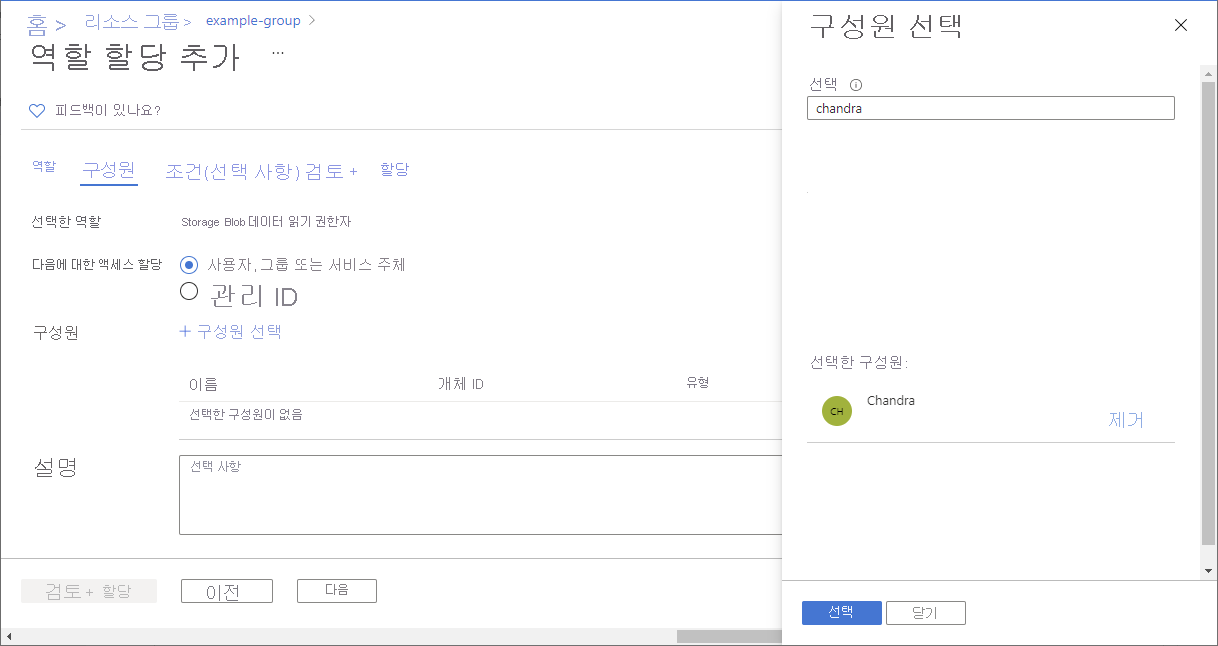Click 구성원 선택 to add members
The height and width of the screenshot is (646, 1218).
point(241,331)
